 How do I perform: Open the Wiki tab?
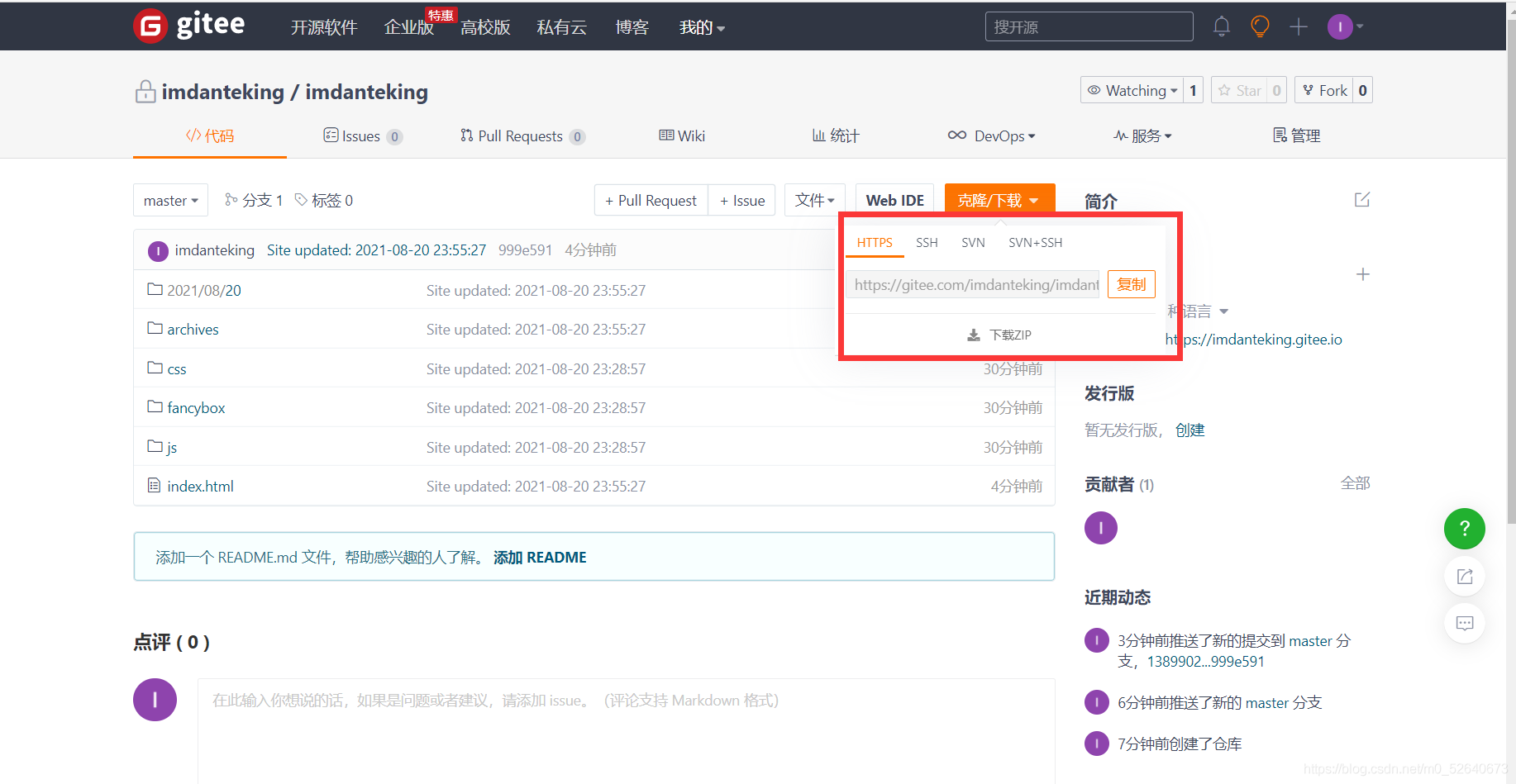(682, 135)
